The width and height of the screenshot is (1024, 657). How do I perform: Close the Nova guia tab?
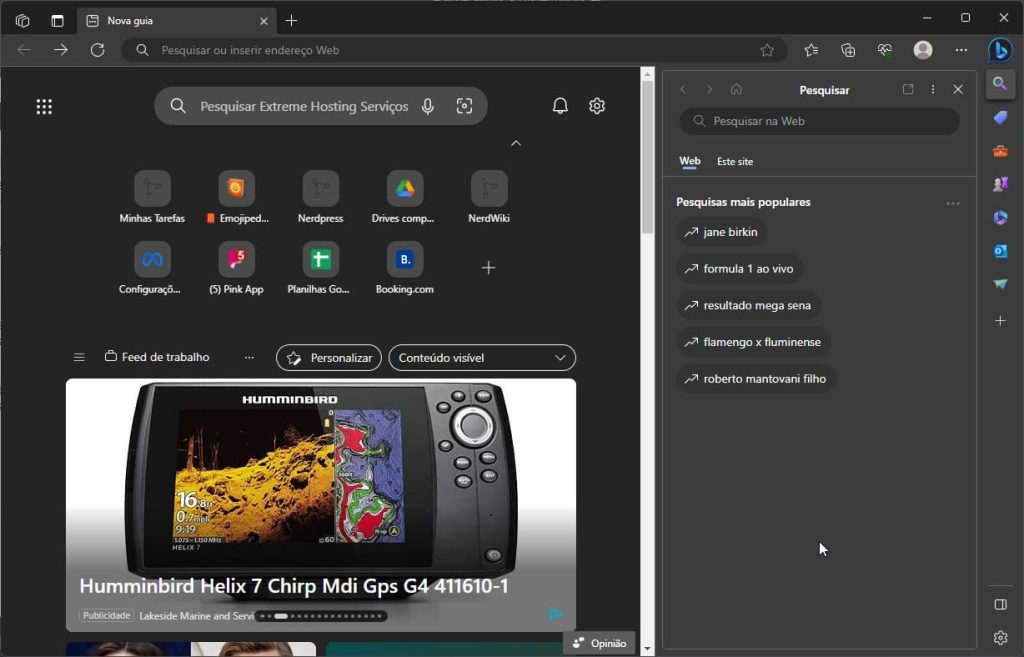(x=264, y=21)
